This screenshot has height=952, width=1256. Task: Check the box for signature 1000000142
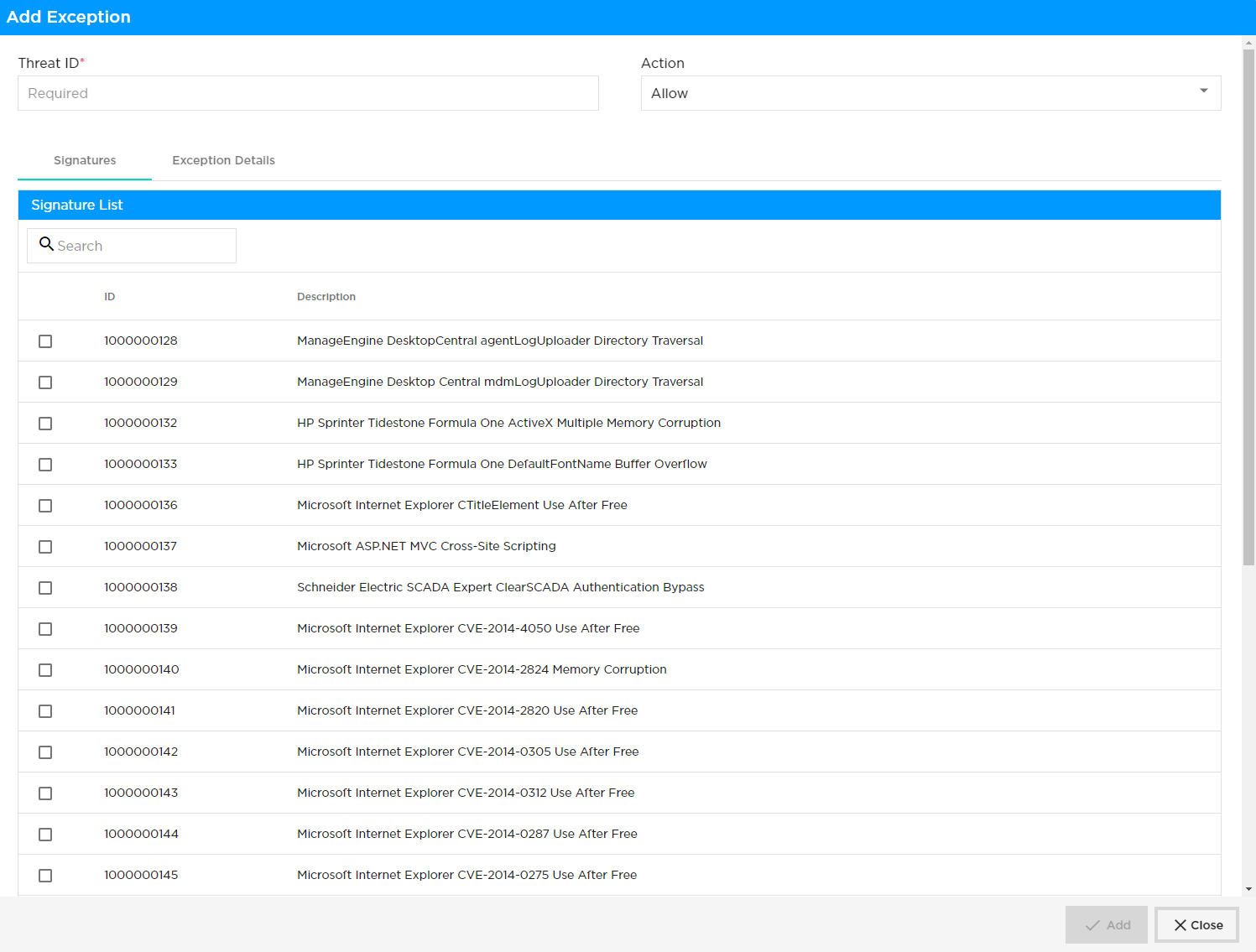point(45,752)
